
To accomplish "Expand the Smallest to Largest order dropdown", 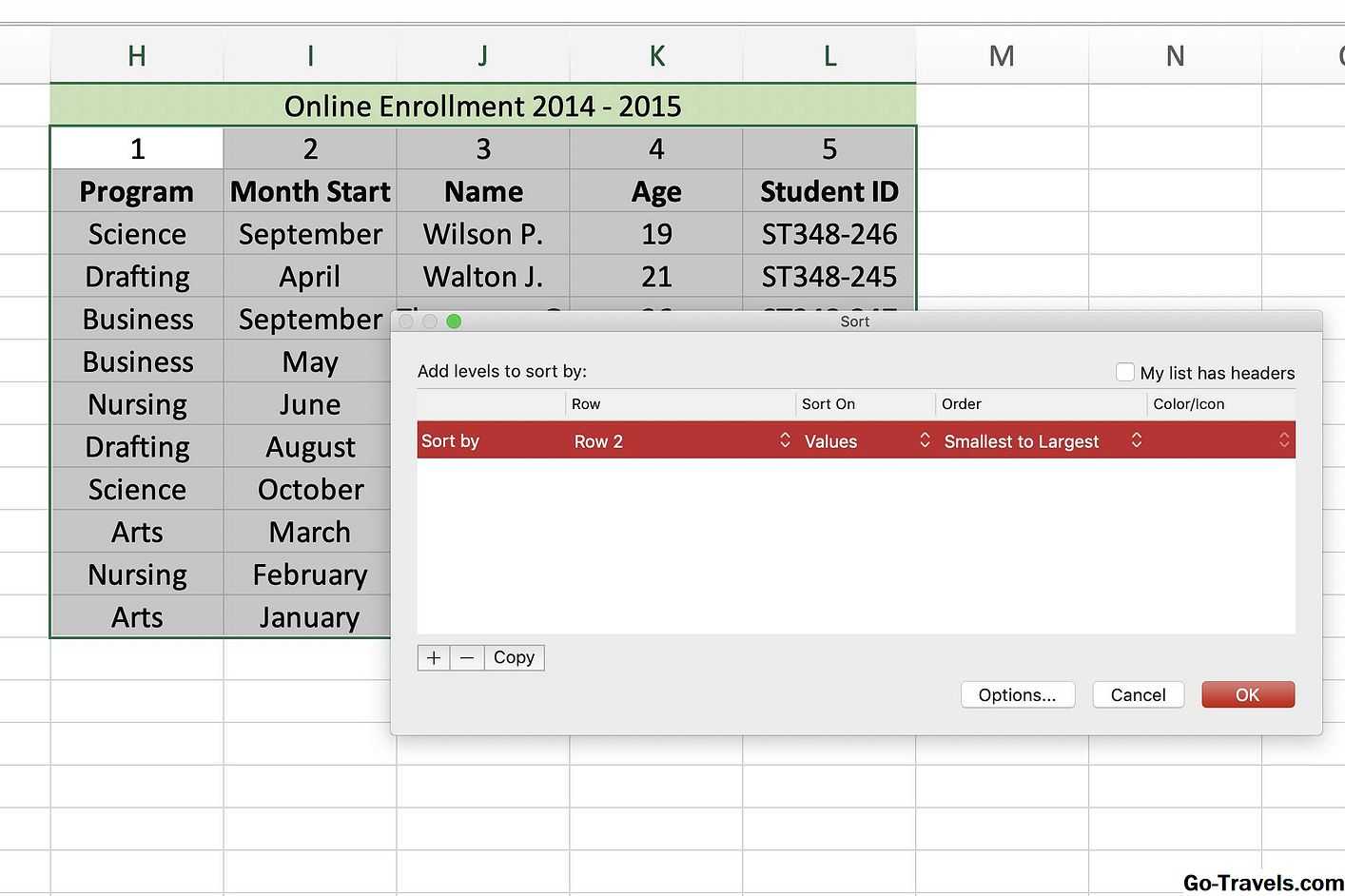I will (x=1043, y=441).
